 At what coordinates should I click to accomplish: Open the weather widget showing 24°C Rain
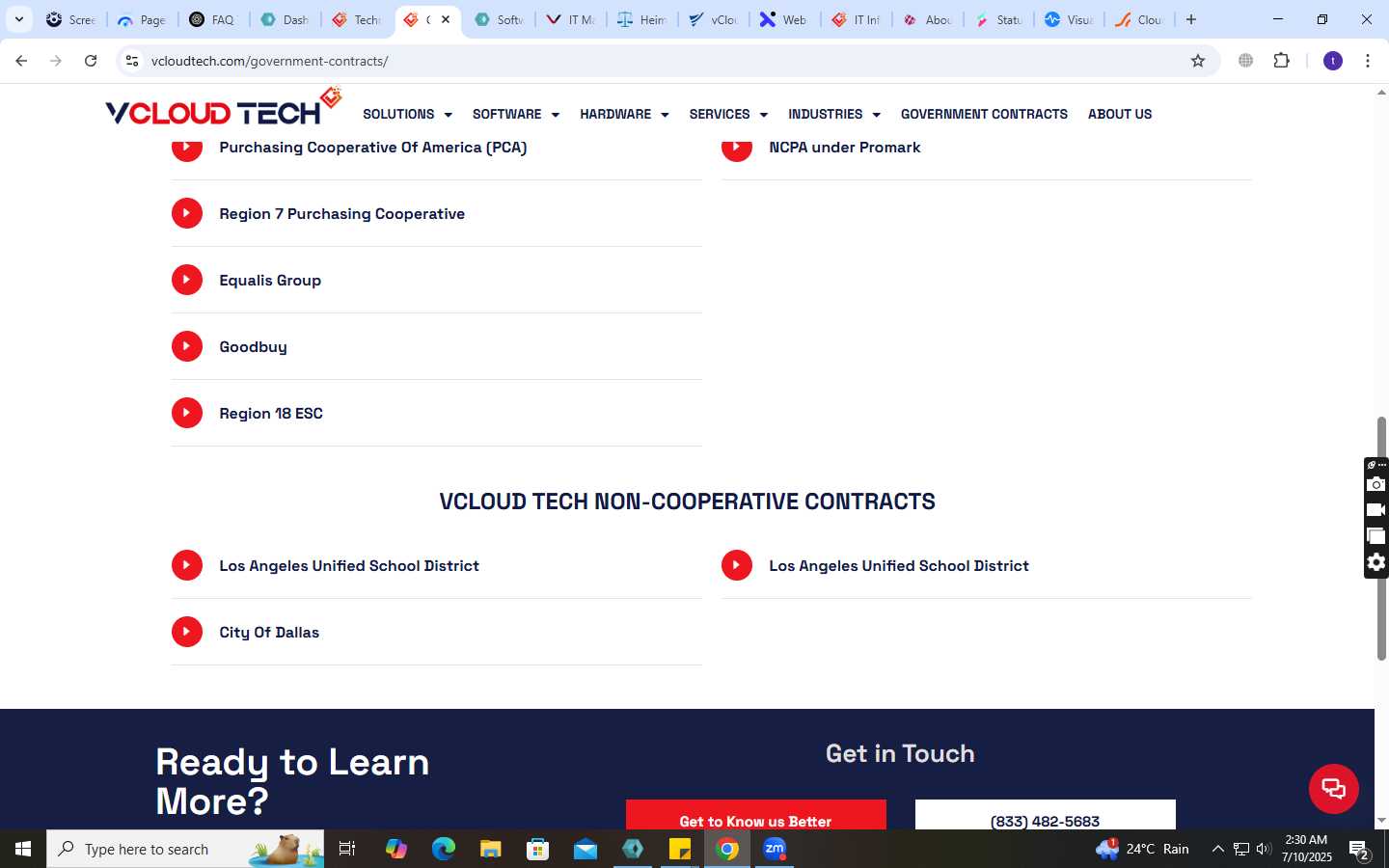(1143, 849)
